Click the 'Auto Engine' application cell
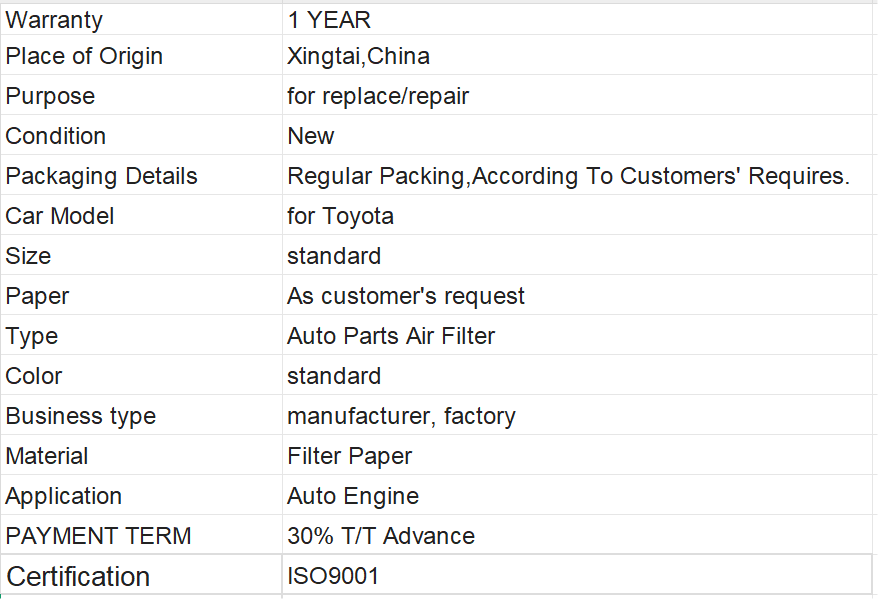This screenshot has width=878, height=599. [353, 496]
